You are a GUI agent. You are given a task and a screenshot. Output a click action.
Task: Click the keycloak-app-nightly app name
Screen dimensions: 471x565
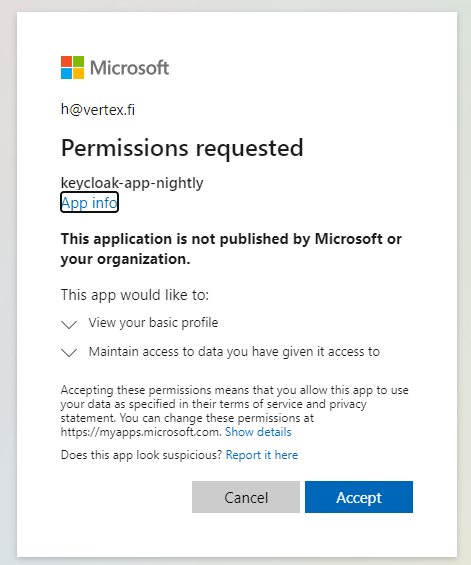pos(132,183)
